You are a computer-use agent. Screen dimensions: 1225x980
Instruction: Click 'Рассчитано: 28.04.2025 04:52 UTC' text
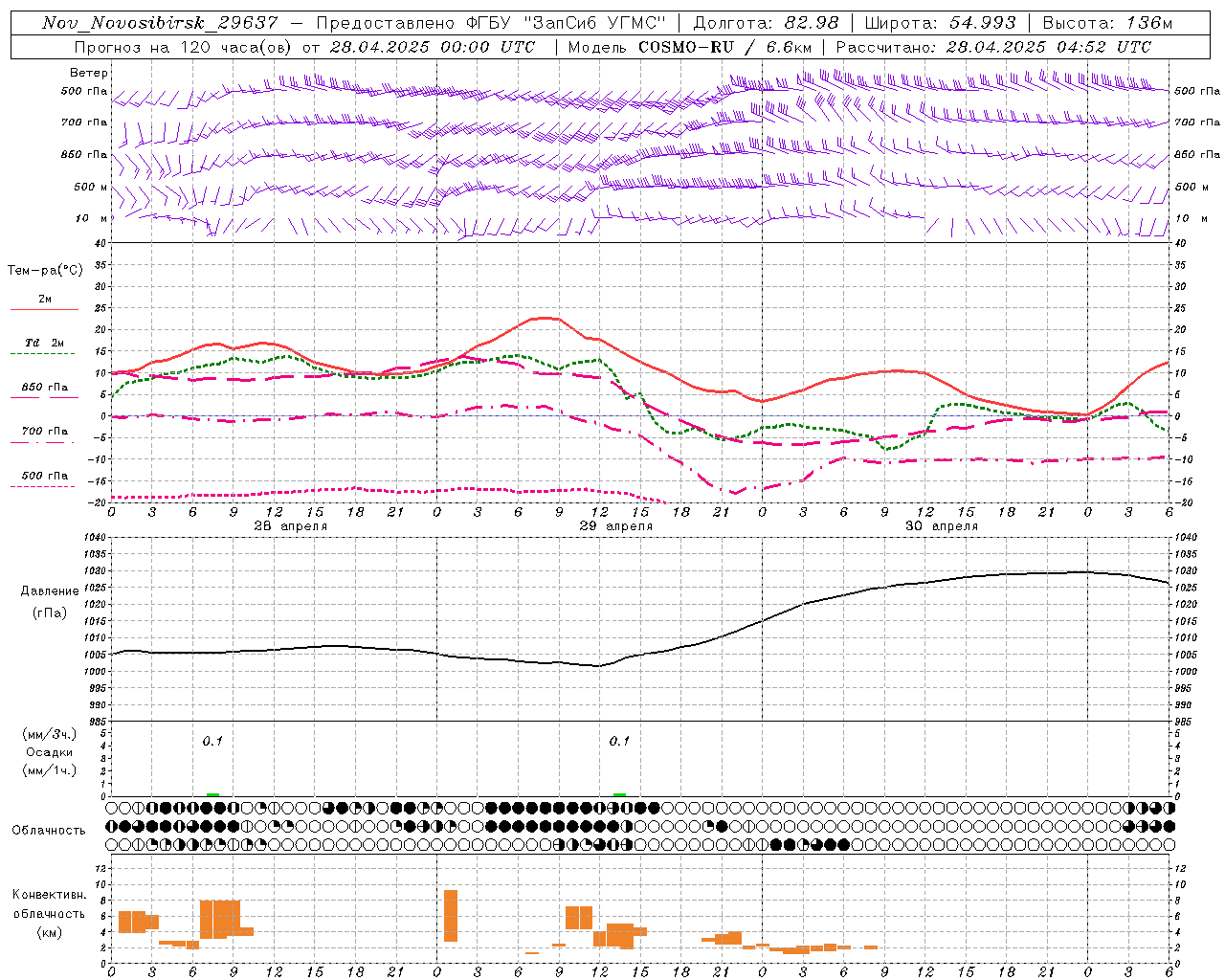tap(993, 47)
